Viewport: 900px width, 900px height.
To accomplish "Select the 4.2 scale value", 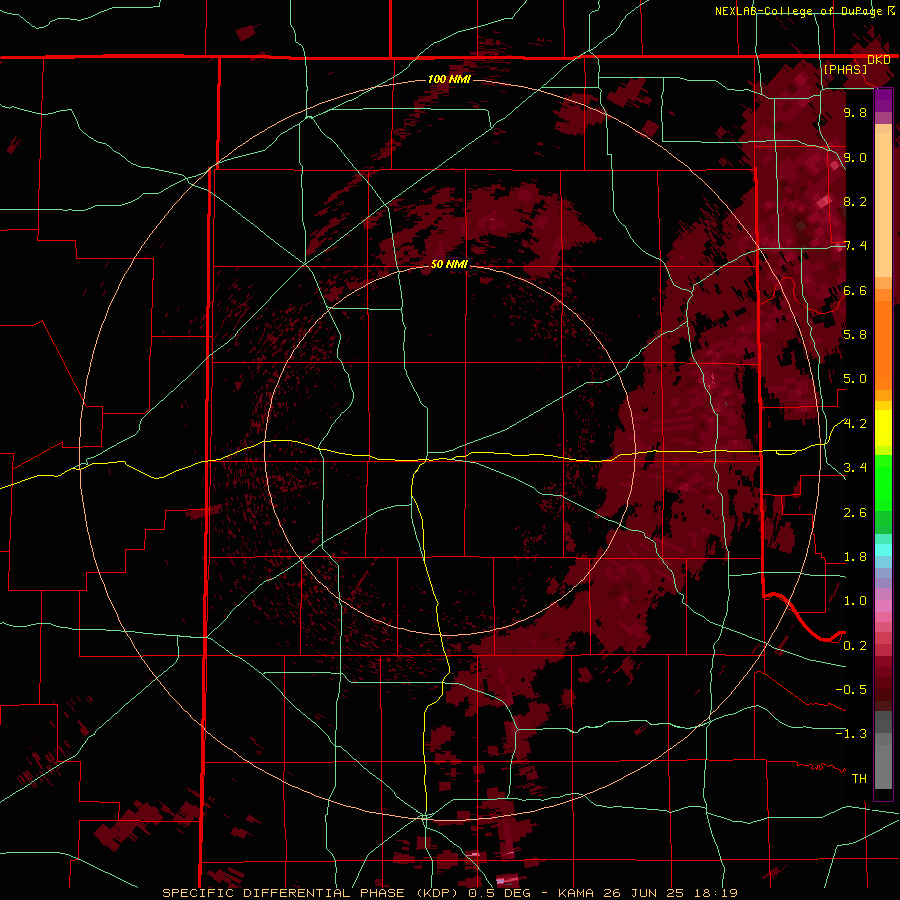I will [x=855, y=424].
